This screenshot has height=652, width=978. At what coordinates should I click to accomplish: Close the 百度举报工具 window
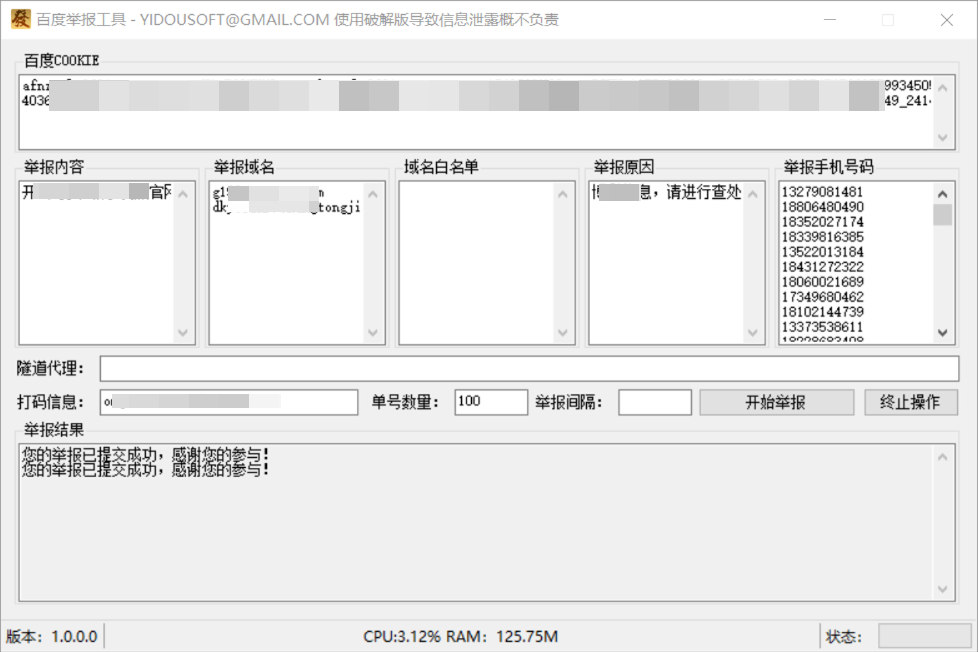(x=947, y=20)
